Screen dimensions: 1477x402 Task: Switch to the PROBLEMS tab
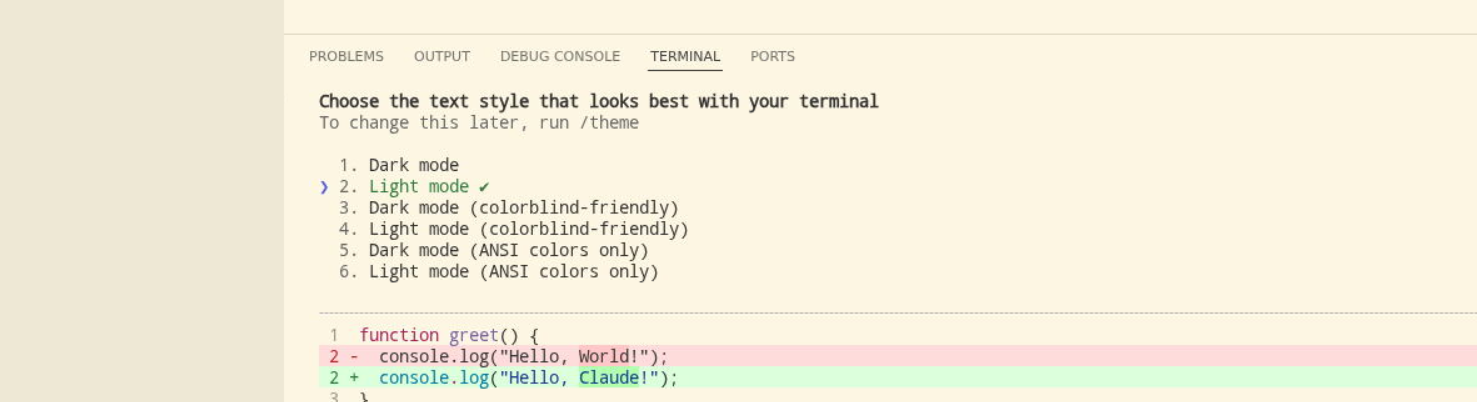coord(346,57)
